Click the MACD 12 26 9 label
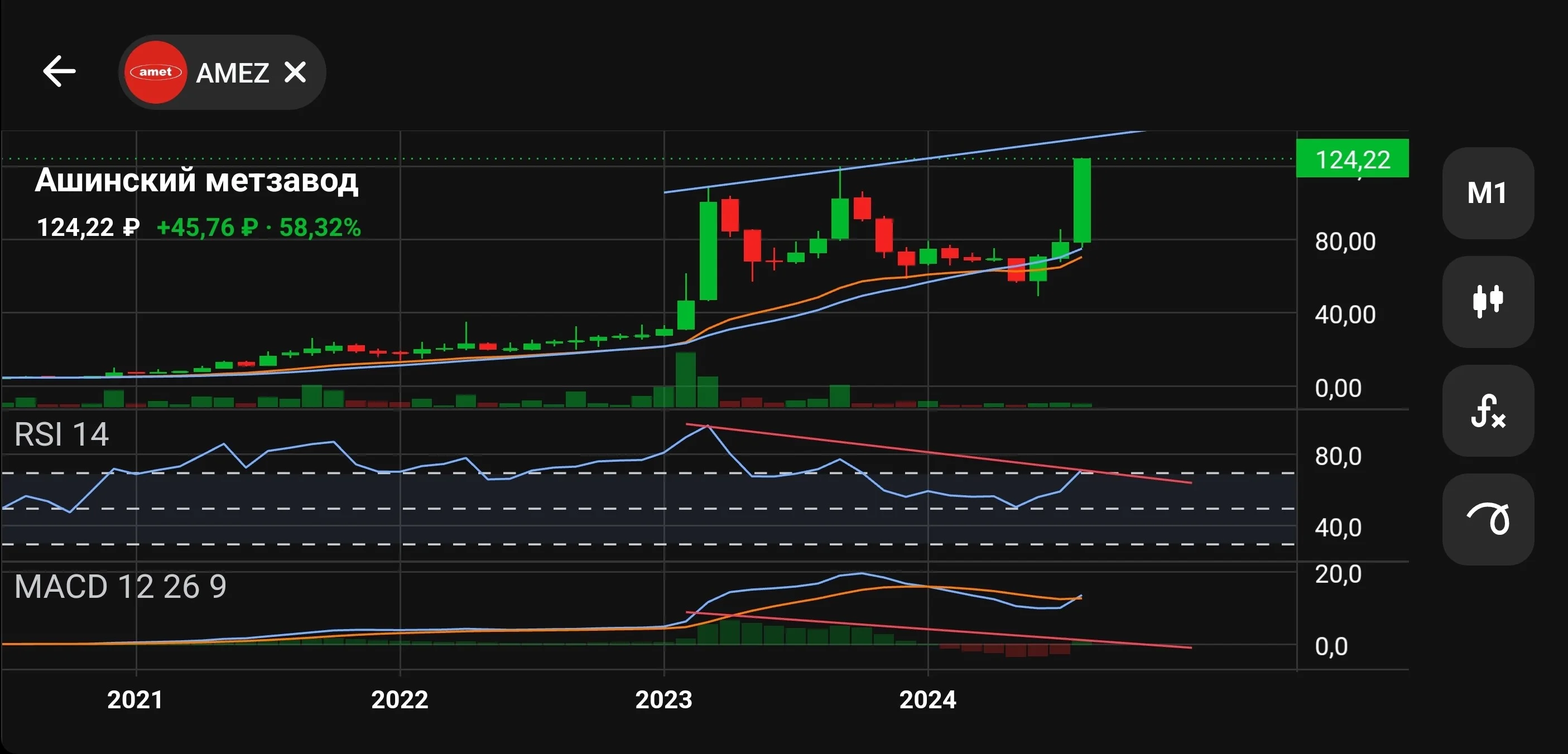 pos(120,587)
